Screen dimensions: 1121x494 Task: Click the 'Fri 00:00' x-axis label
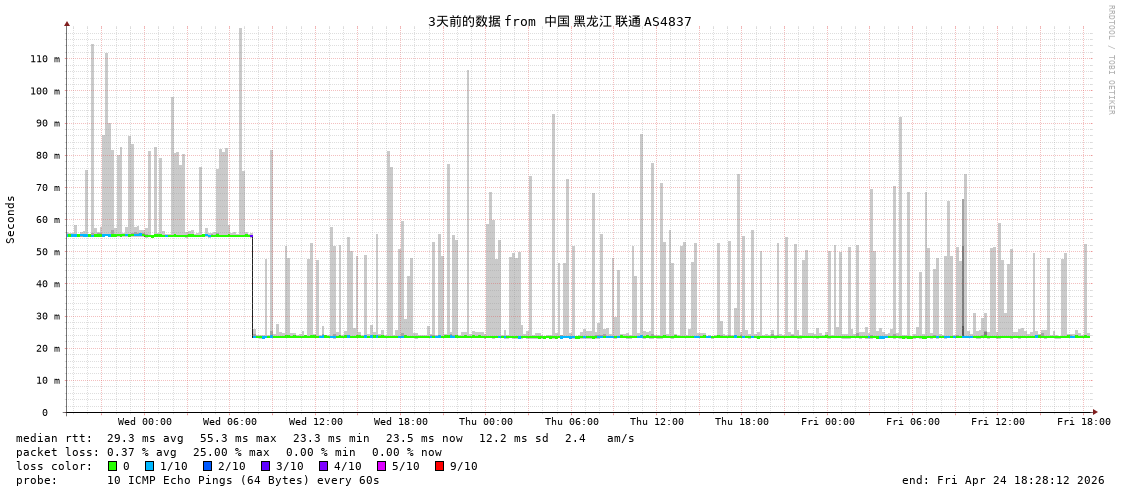point(828,422)
